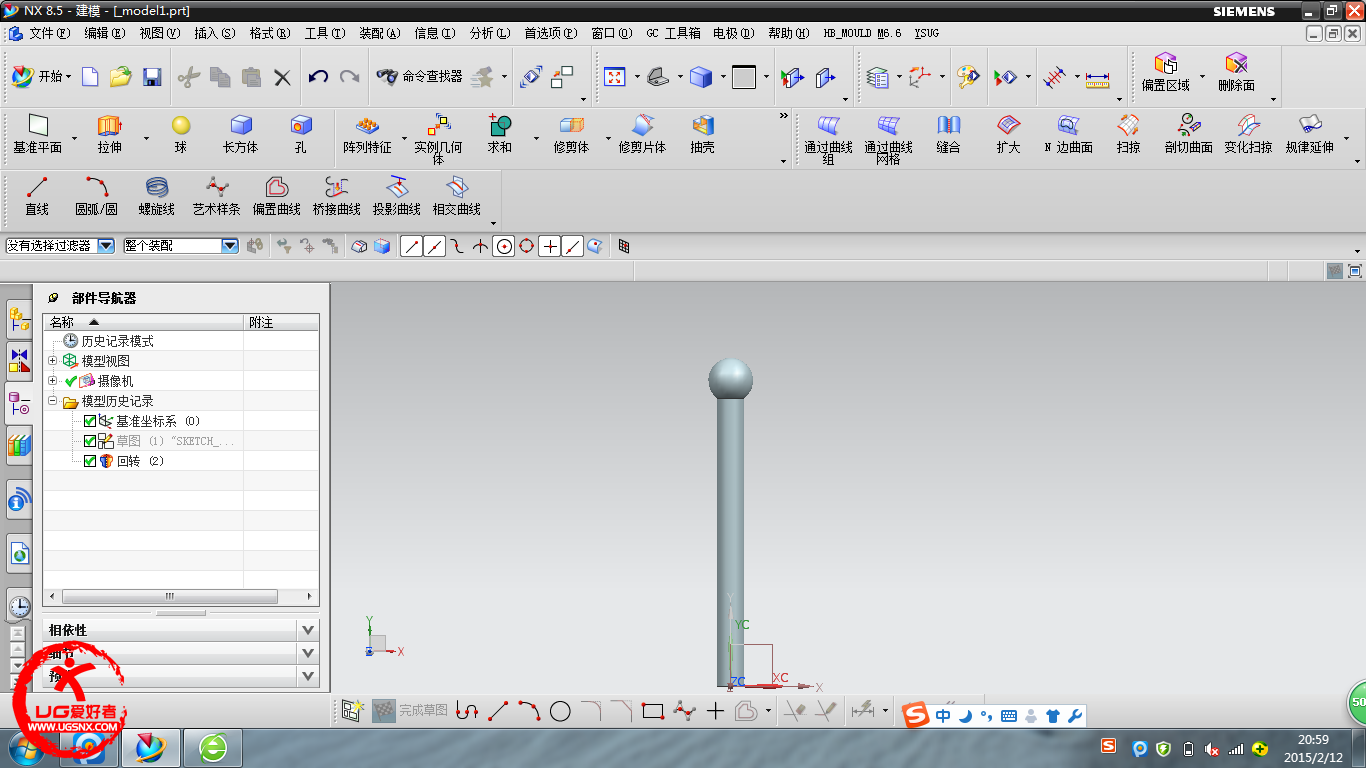Open the 分析 (Analysis) menu

coord(490,33)
